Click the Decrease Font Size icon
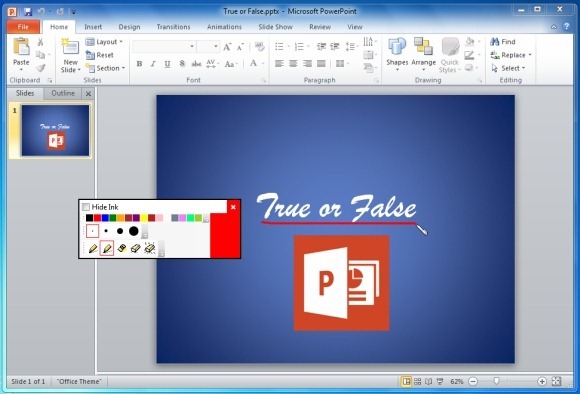This screenshot has width=580, height=394. (x=240, y=47)
